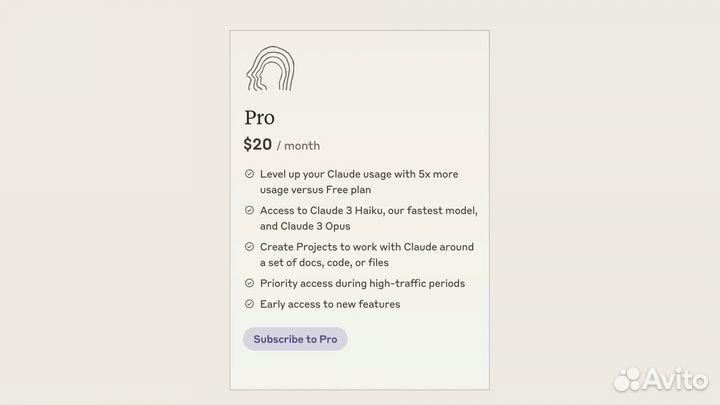Click "Priority access during high-traffic periods" text
The height and width of the screenshot is (405, 720).
tap(362, 283)
